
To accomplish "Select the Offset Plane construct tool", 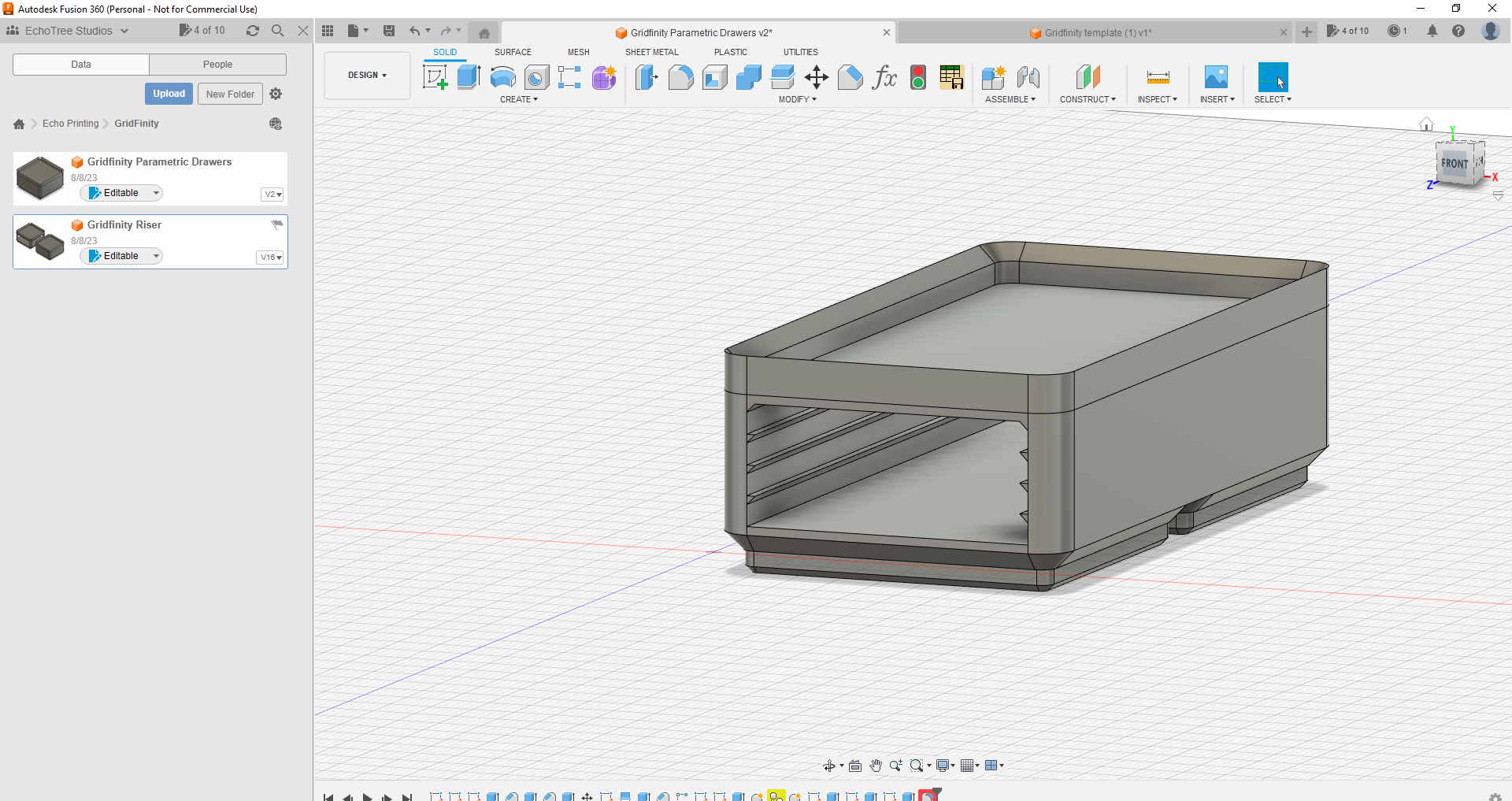I will [x=1089, y=76].
